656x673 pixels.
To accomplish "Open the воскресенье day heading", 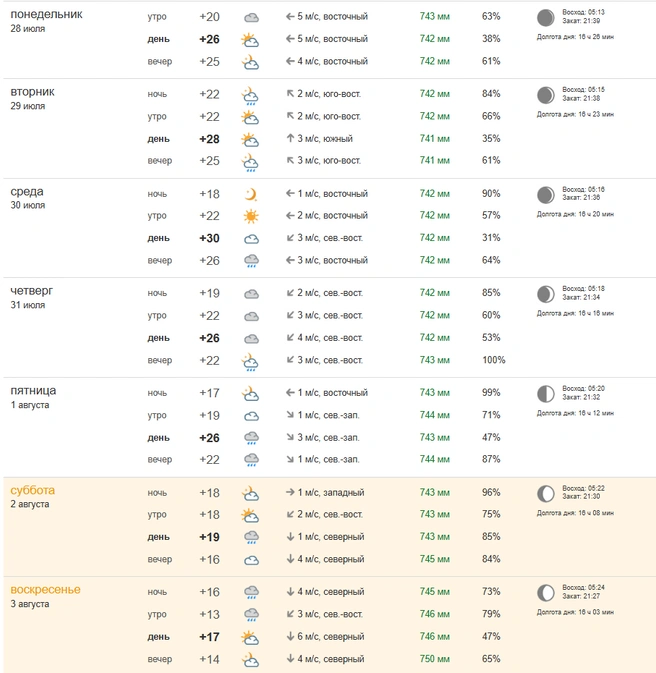I will click(46, 590).
